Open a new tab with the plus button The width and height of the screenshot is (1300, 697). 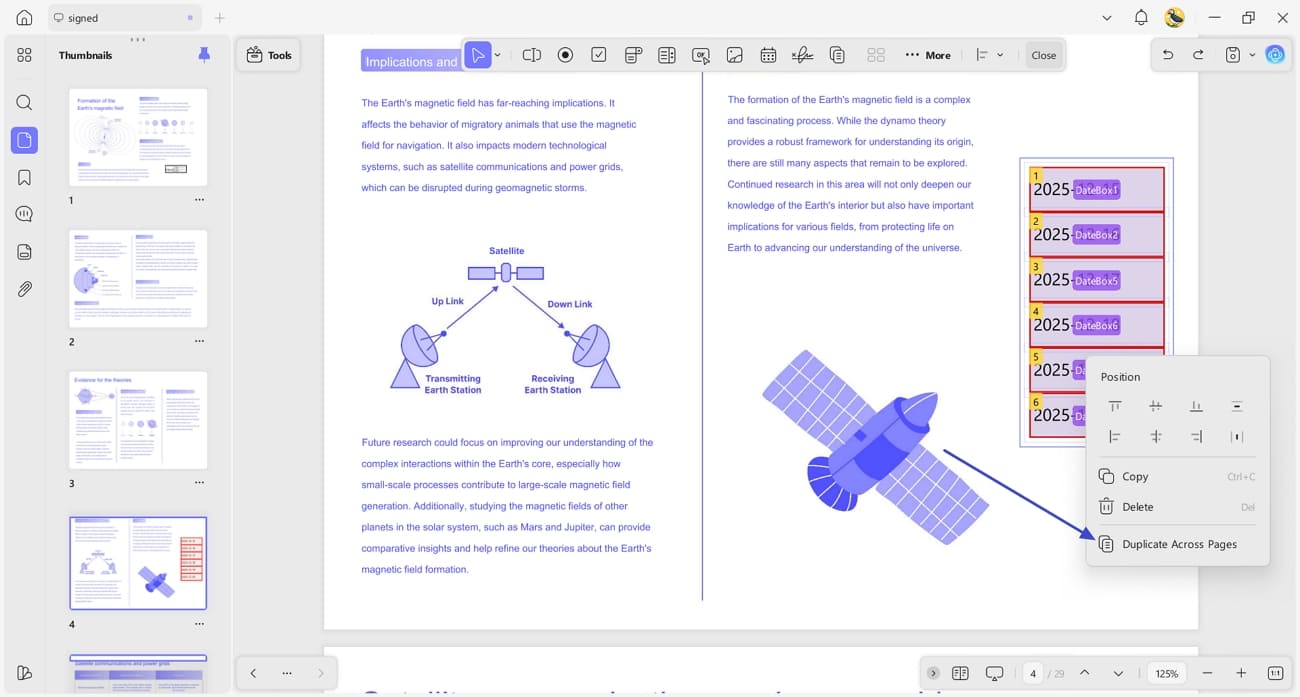pos(220,17)
